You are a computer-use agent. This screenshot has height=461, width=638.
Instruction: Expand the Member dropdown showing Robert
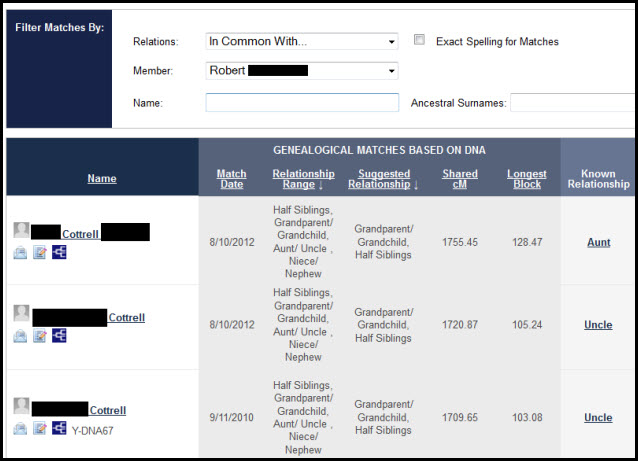coord(301,71)
